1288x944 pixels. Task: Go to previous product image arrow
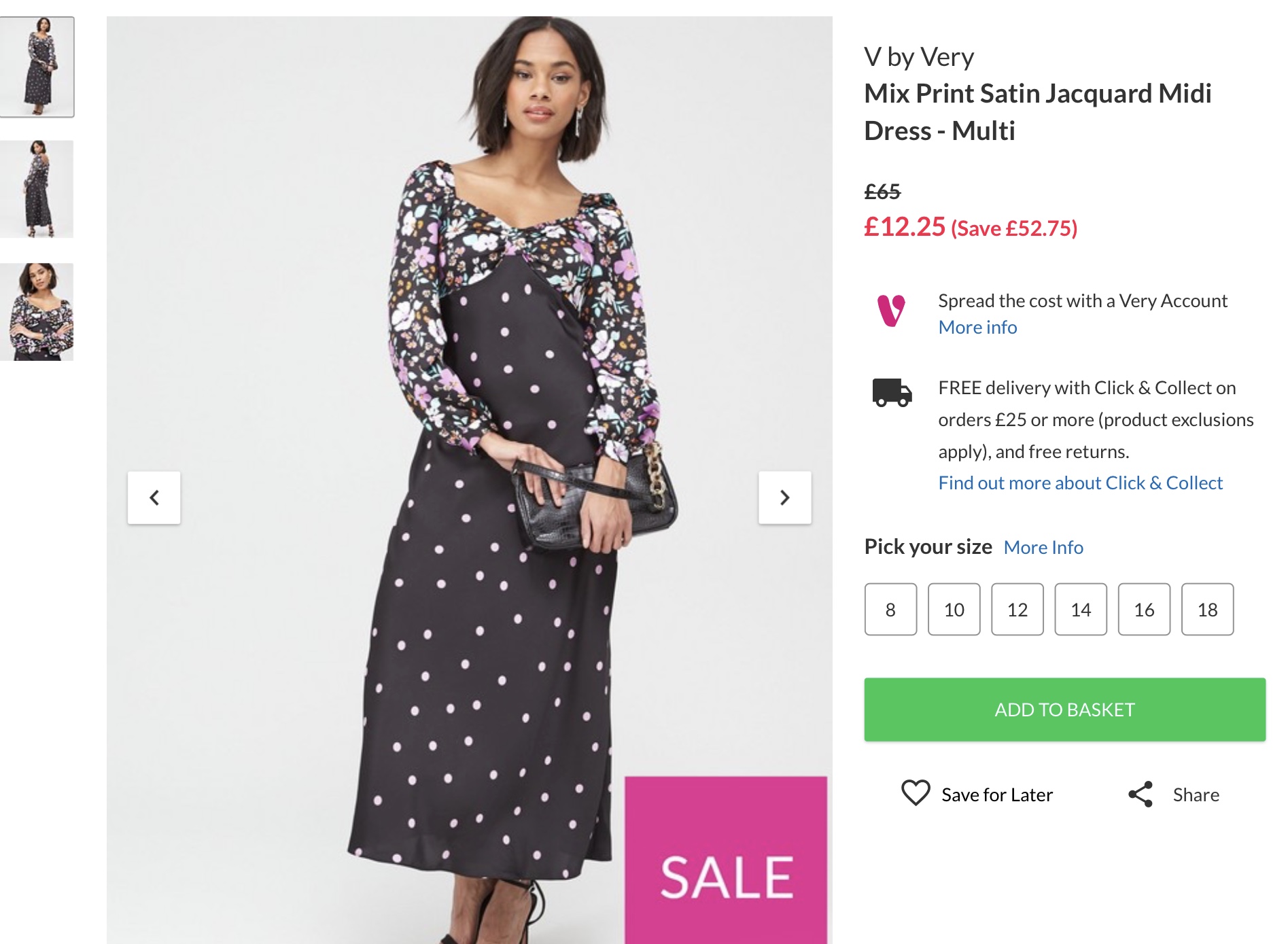click(x=154, y=497)
